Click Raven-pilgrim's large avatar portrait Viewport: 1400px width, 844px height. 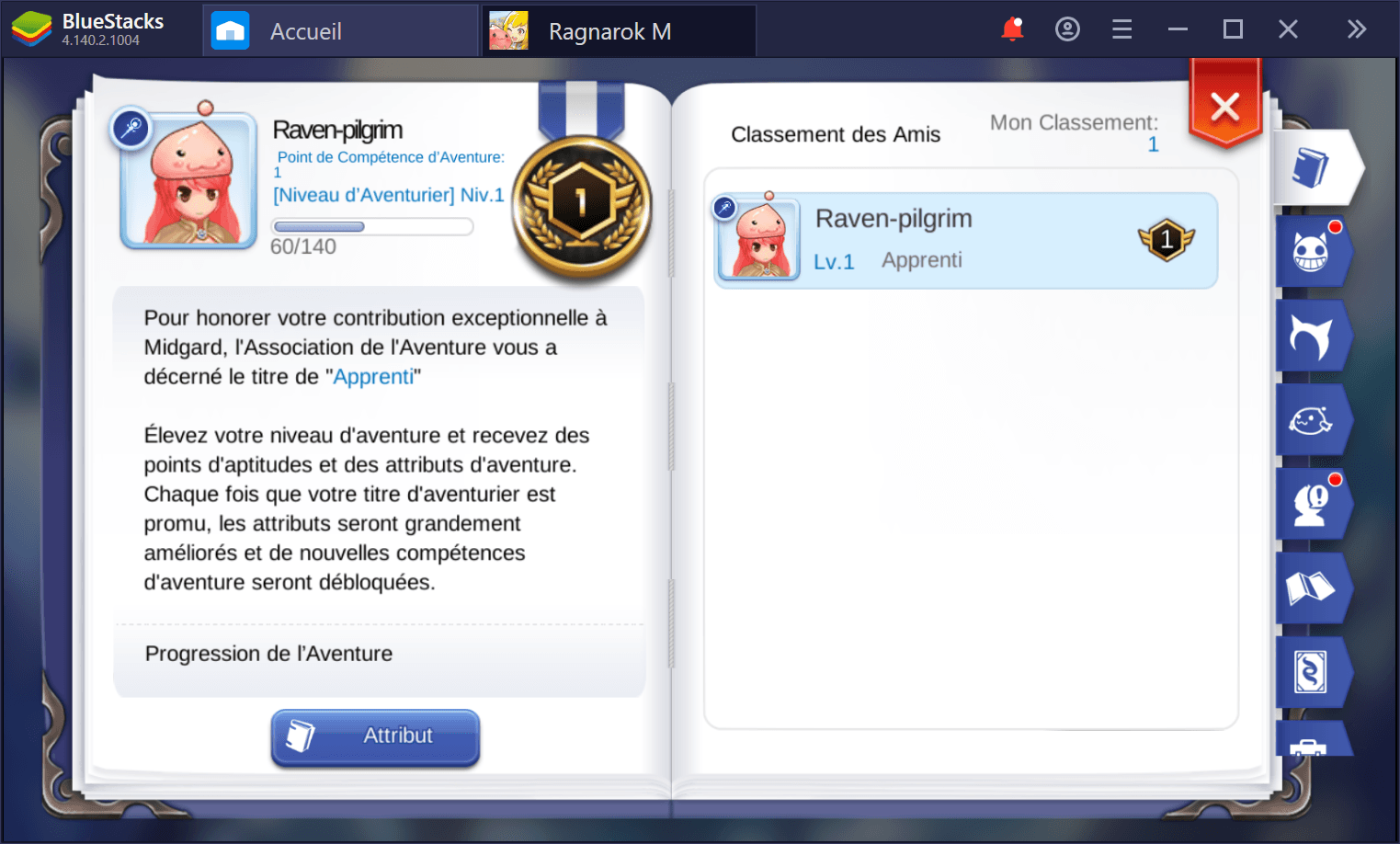tap(189, 181)
